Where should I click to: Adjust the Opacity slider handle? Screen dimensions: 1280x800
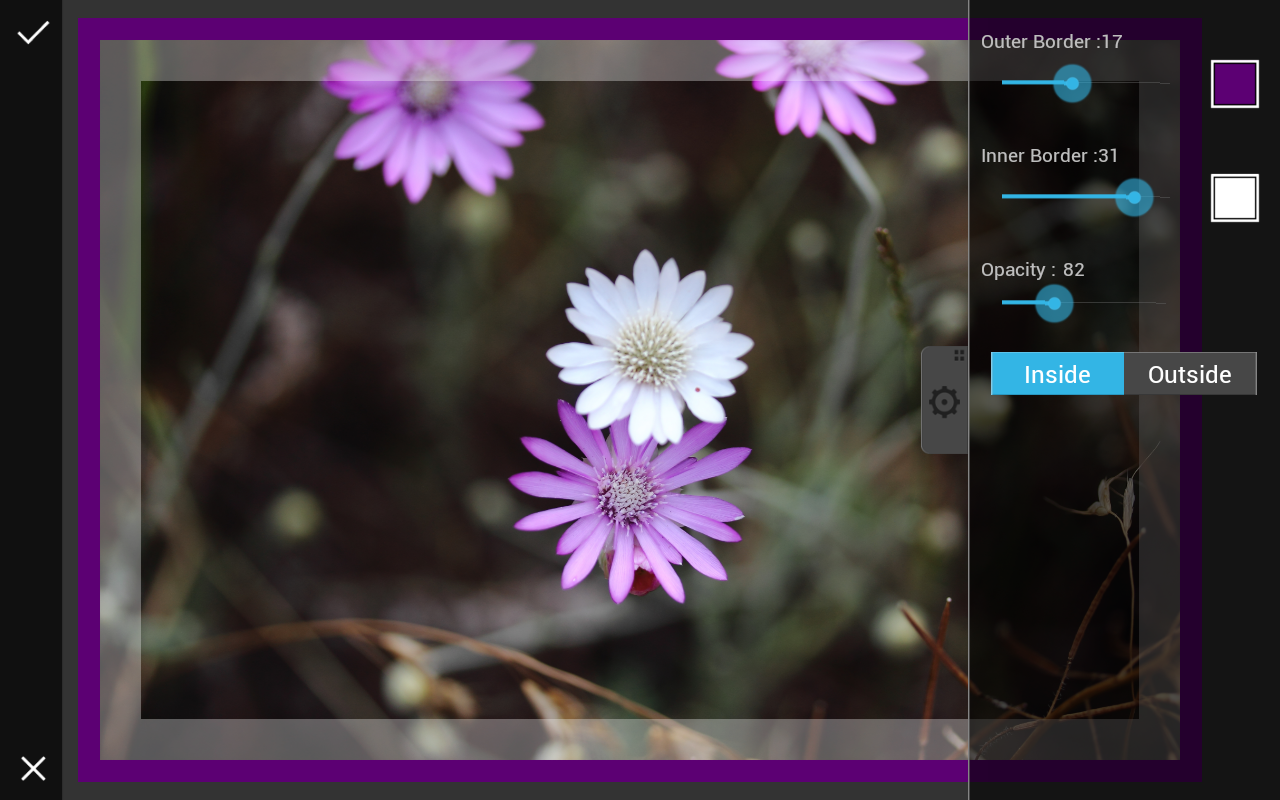(1054, 303)
